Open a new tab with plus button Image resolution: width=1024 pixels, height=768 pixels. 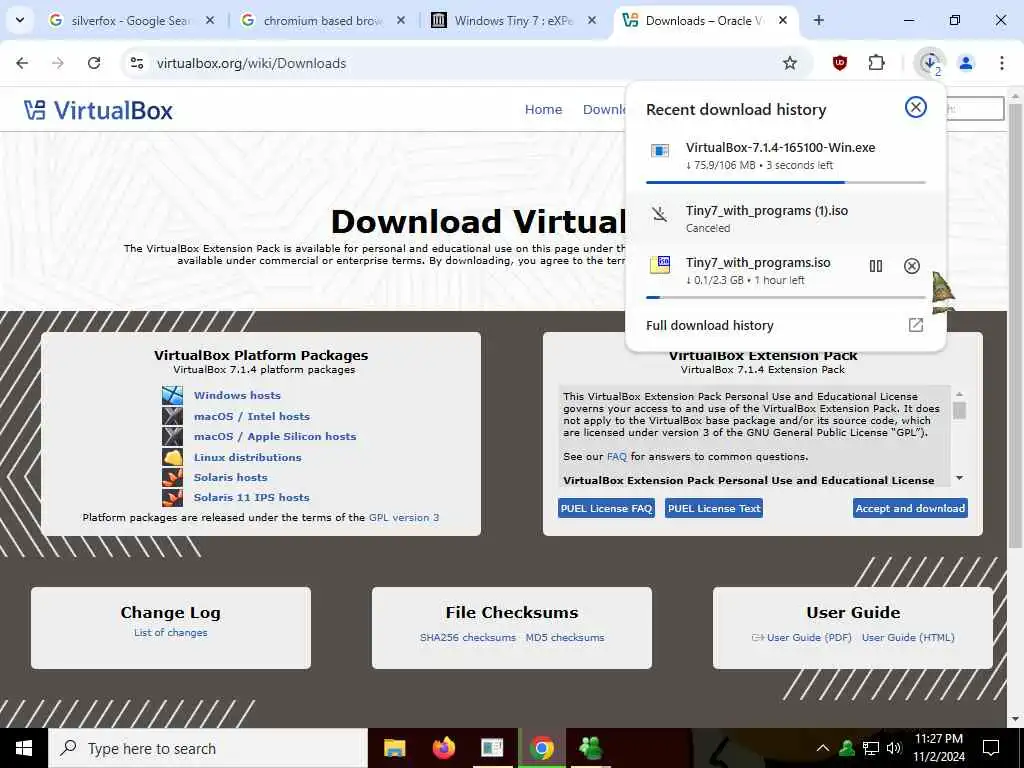[x=818, y=20]
